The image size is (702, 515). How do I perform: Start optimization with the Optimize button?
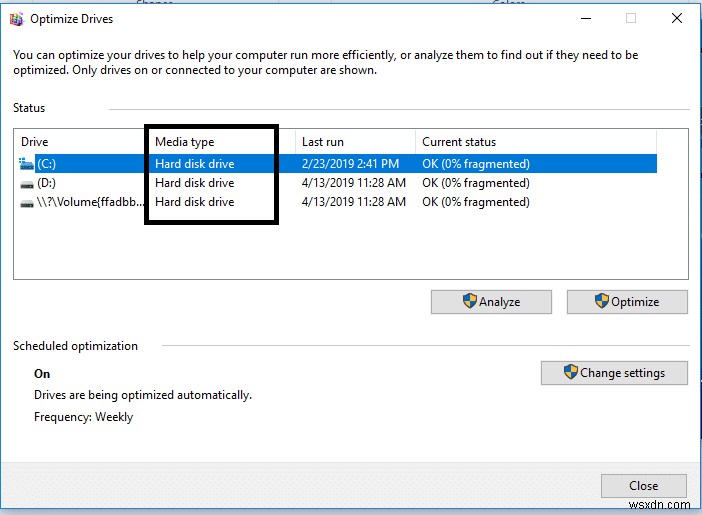[x=627, y=302]
